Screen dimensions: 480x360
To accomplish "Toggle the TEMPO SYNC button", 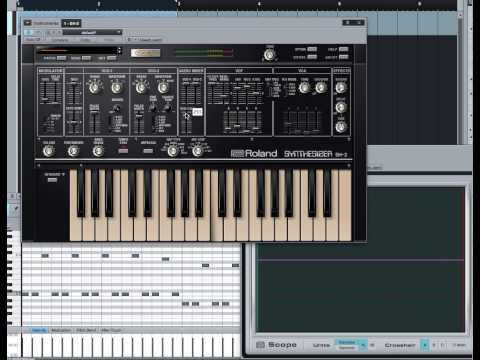I will [x=123, y=151].
